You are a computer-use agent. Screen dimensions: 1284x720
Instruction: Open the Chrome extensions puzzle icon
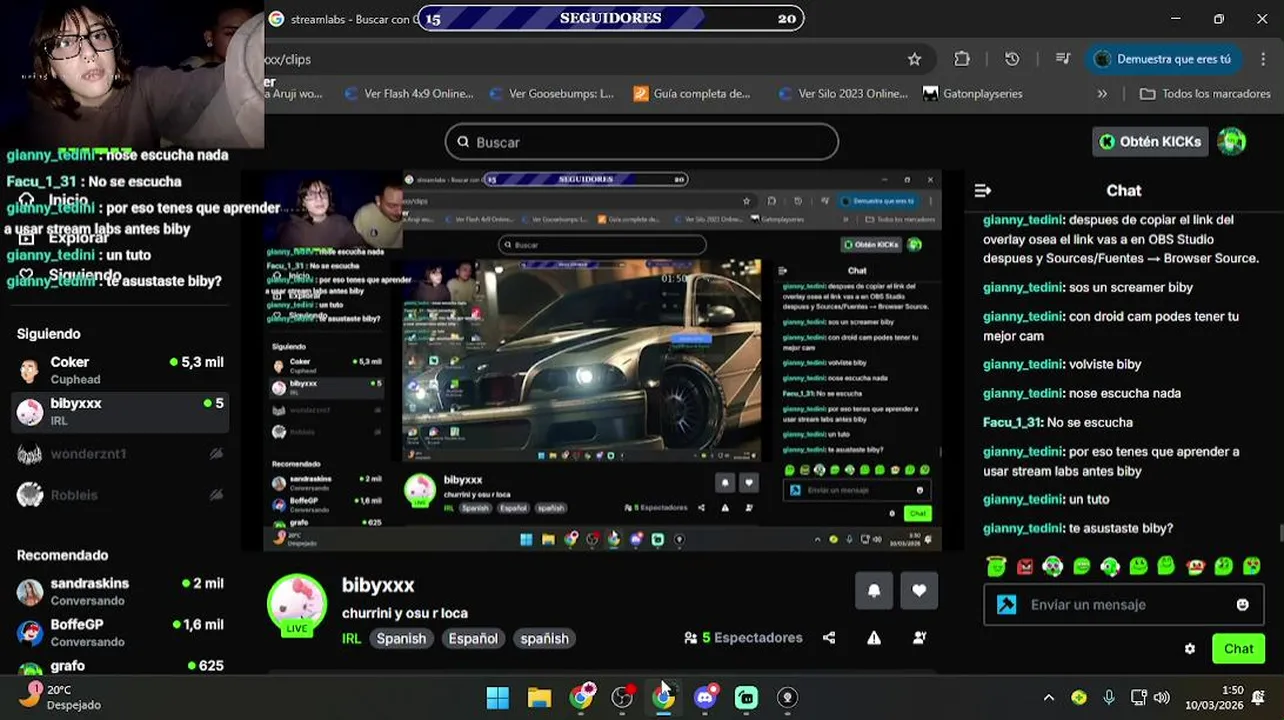962,59
